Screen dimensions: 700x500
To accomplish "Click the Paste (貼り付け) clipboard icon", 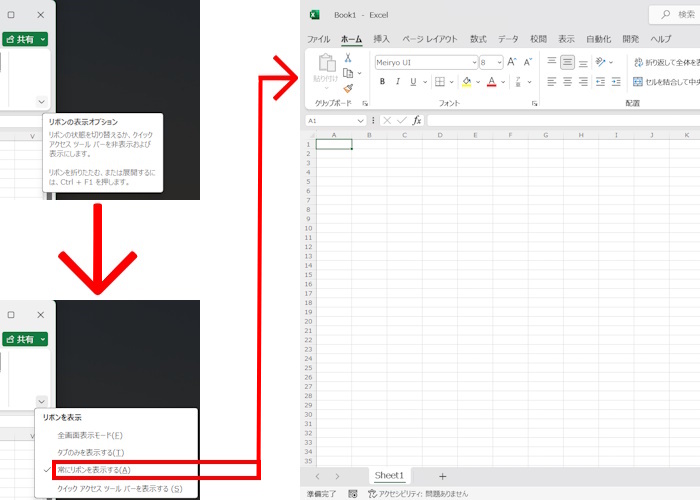I will point(327,63).
